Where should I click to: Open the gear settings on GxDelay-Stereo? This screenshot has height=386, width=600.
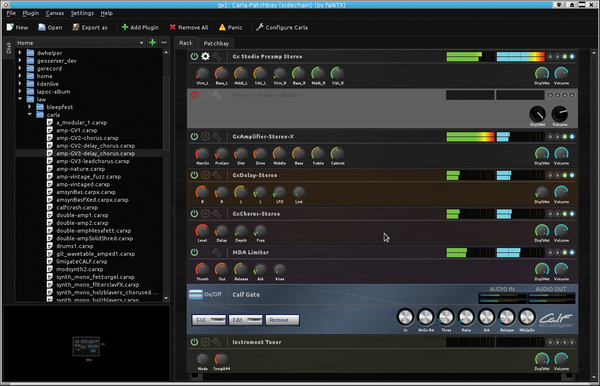(205, 175)
